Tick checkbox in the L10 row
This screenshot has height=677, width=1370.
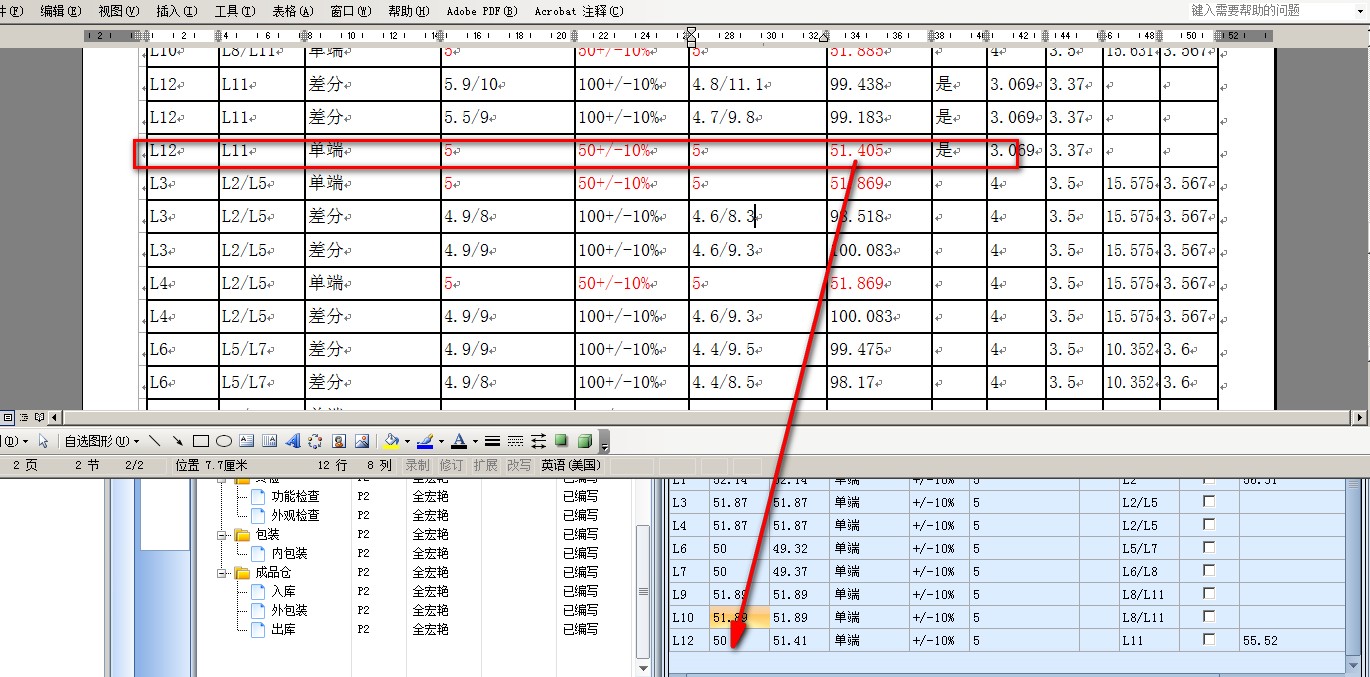1209,617
